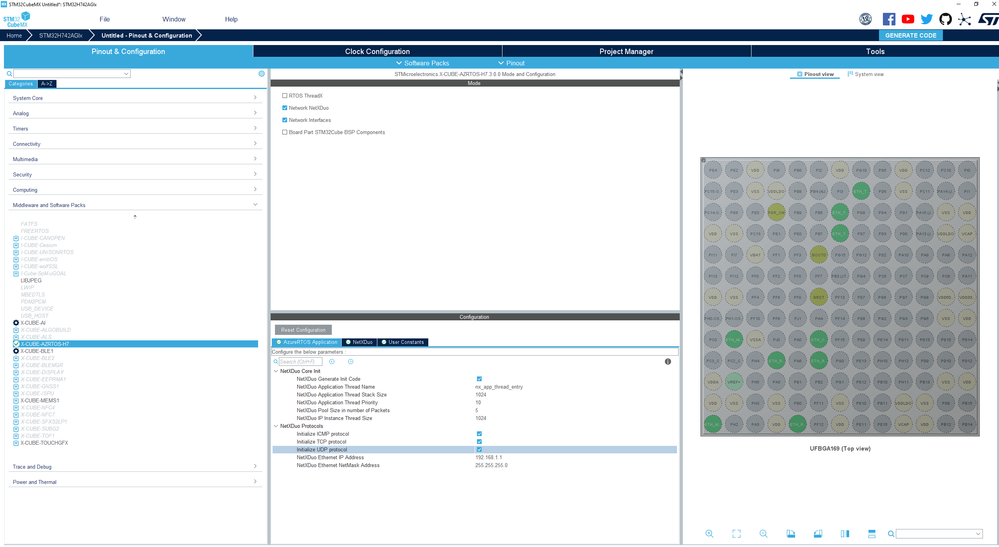Switch to System view

[866, 74]
